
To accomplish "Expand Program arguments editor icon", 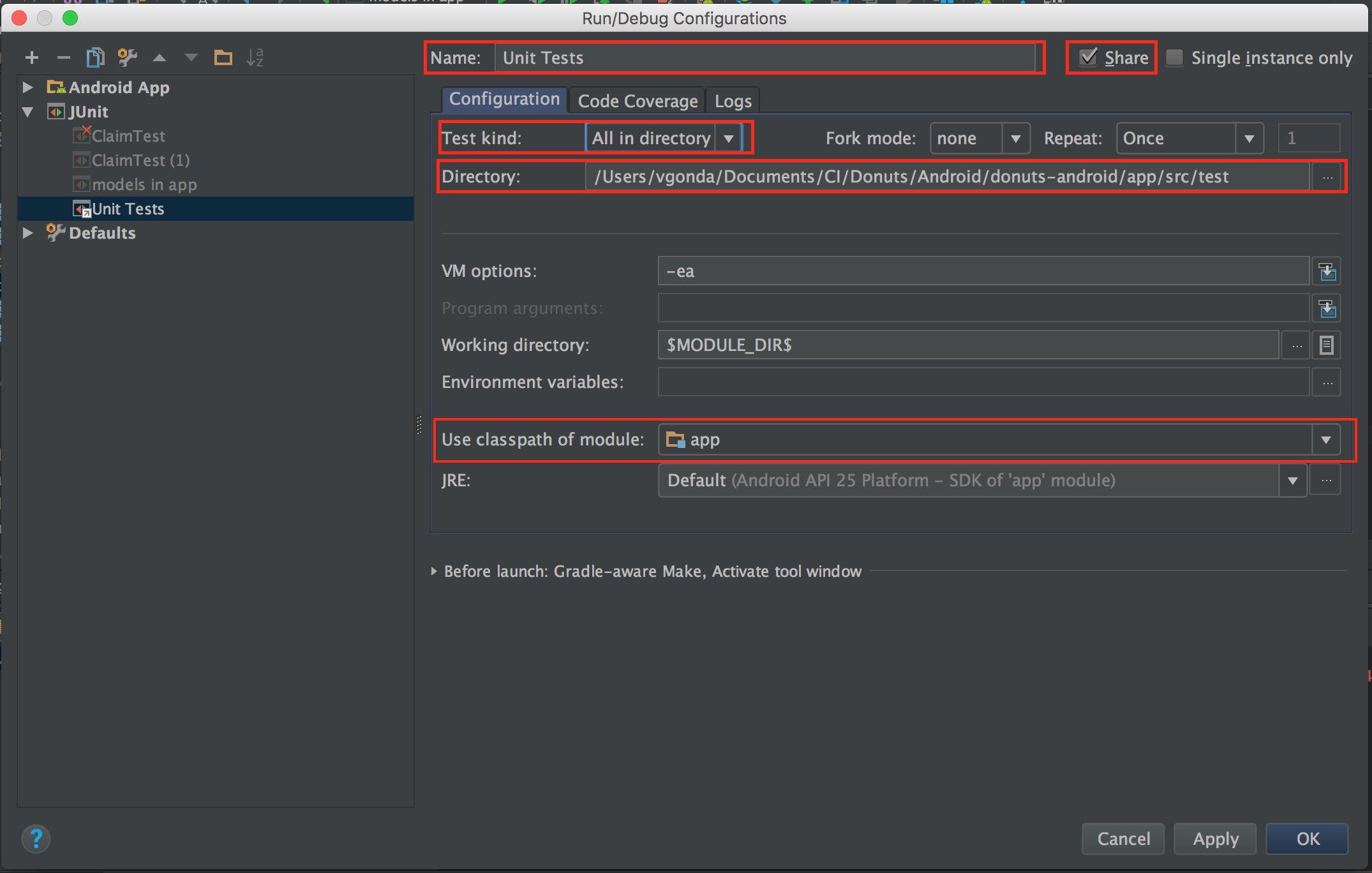I will click(1327, 309).
